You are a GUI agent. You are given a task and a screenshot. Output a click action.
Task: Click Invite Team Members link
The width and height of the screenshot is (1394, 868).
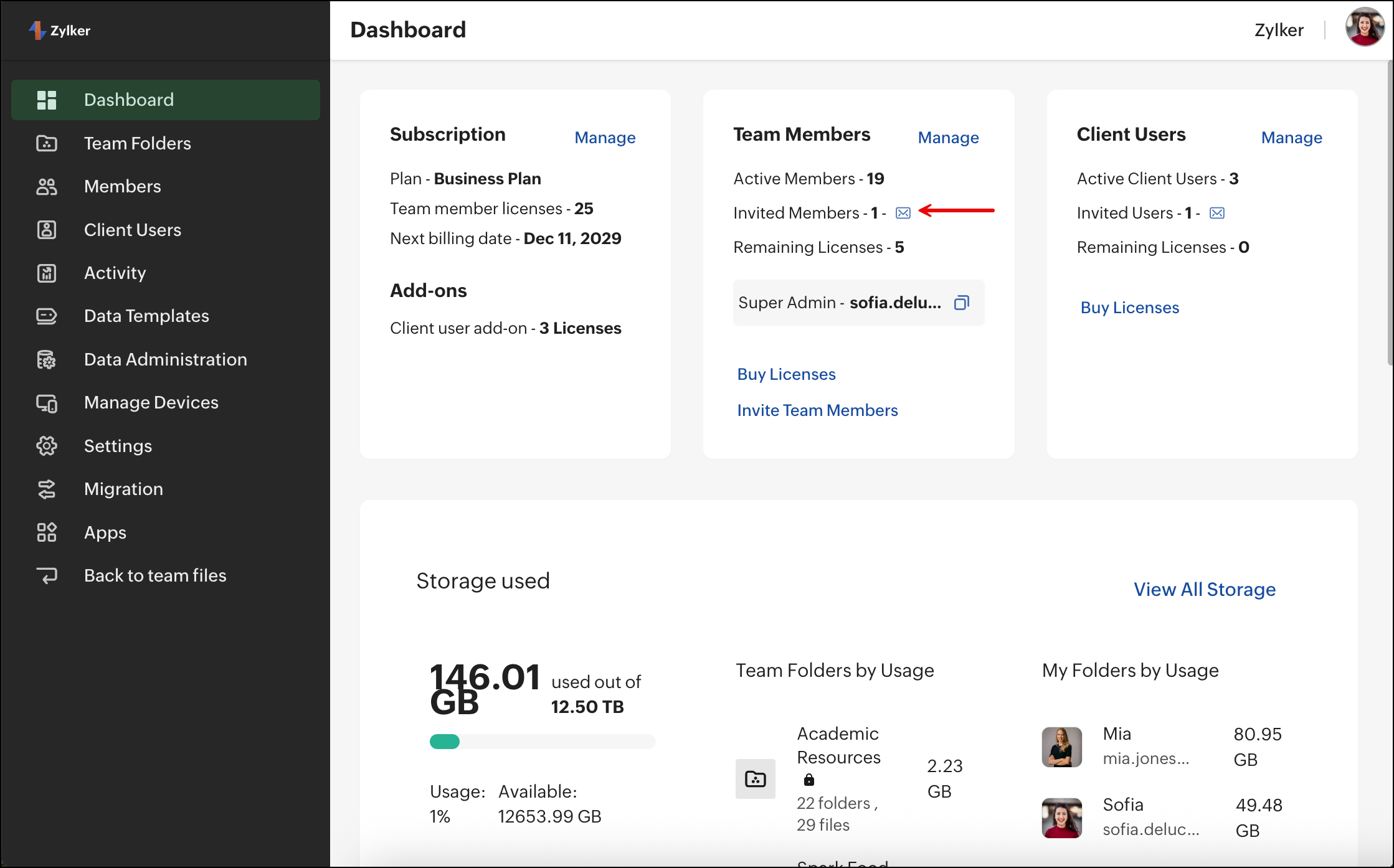point(817,410)
